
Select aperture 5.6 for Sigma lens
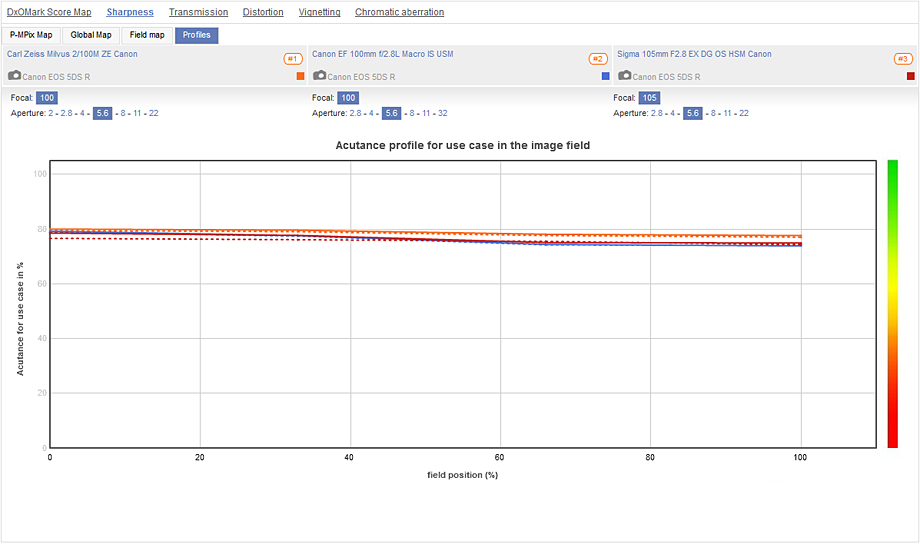pos(693,113)
